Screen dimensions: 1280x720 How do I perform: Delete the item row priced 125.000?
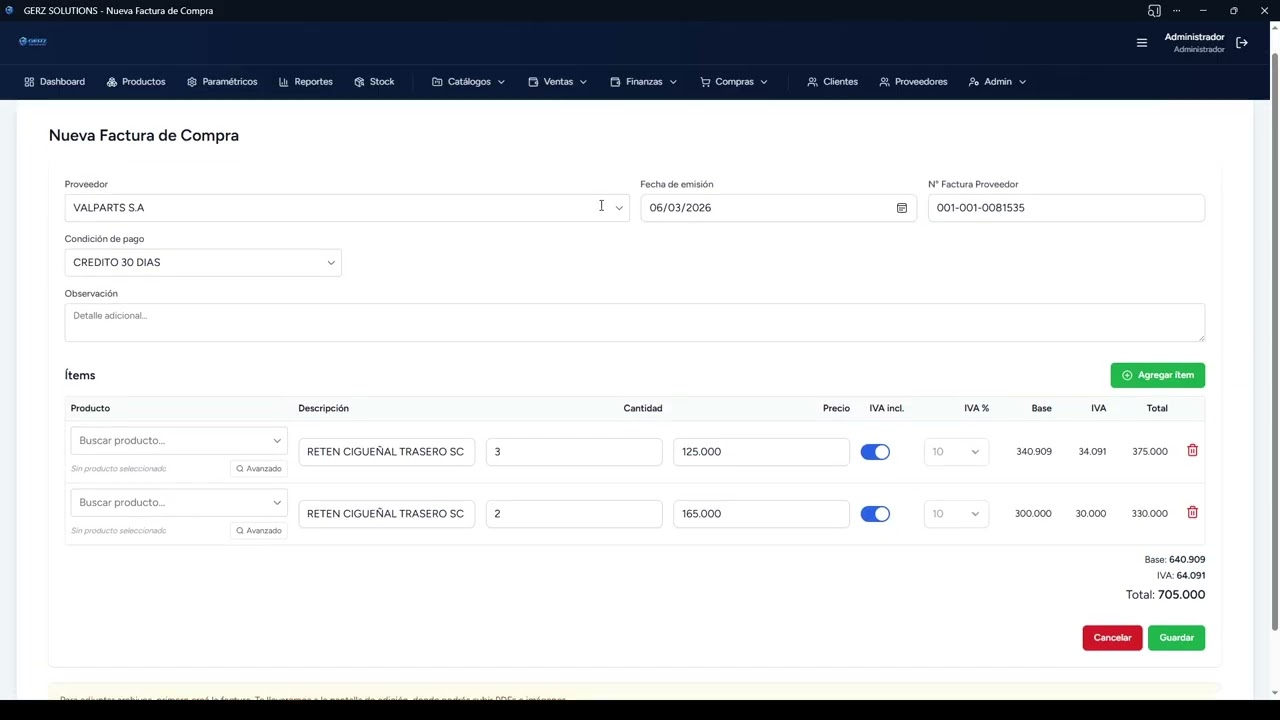pyautogui.click(x=1192, y=451)
